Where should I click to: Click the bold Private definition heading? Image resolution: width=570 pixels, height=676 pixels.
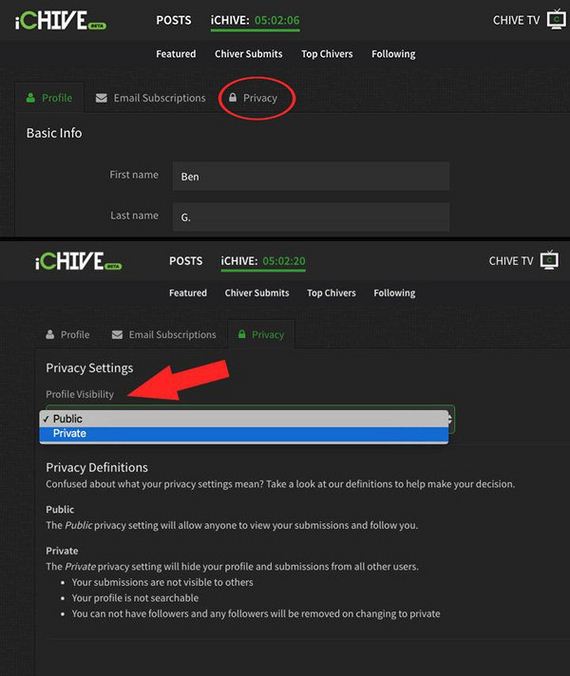[62, 551]
